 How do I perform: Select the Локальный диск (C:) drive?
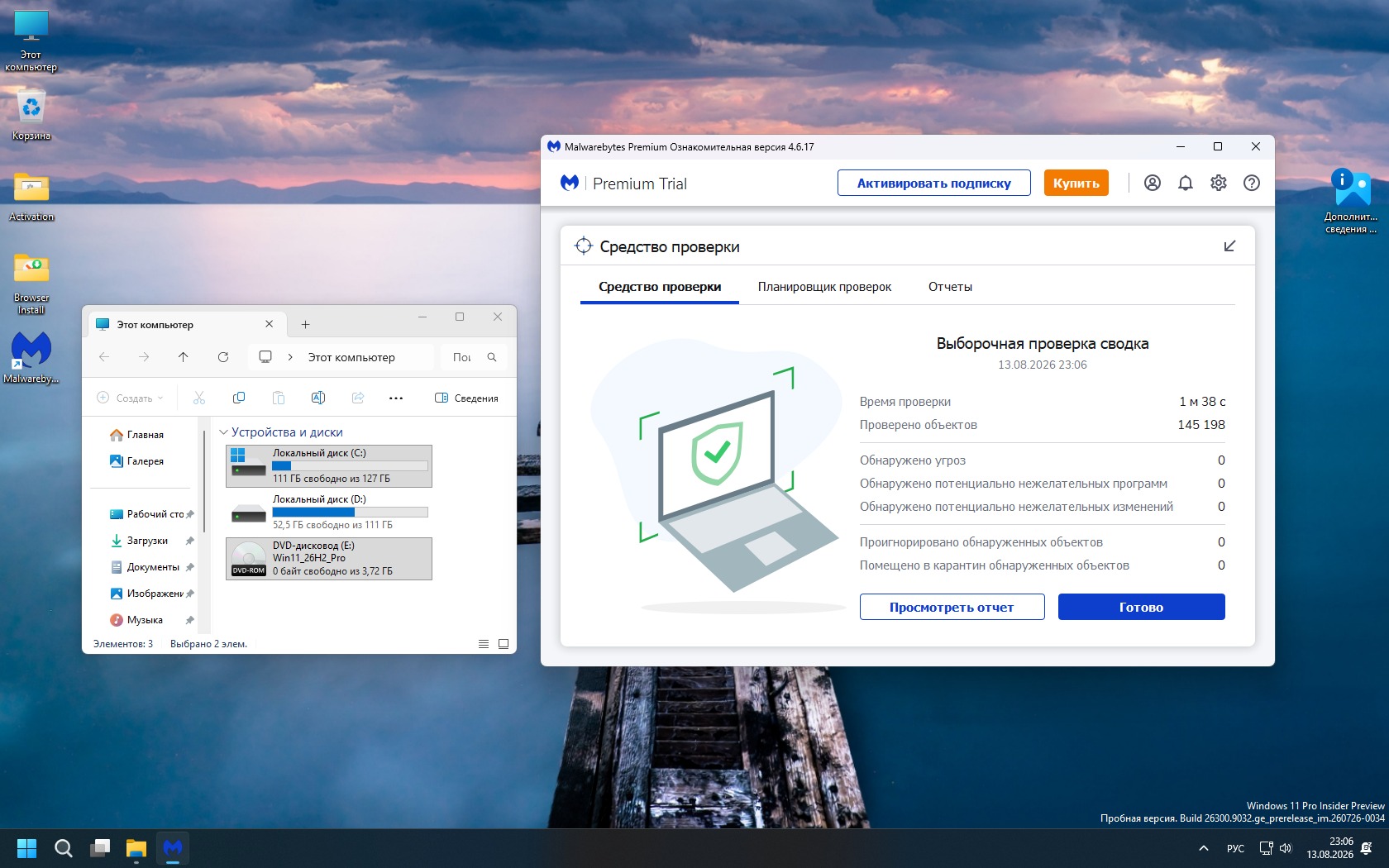click(329, 466)
